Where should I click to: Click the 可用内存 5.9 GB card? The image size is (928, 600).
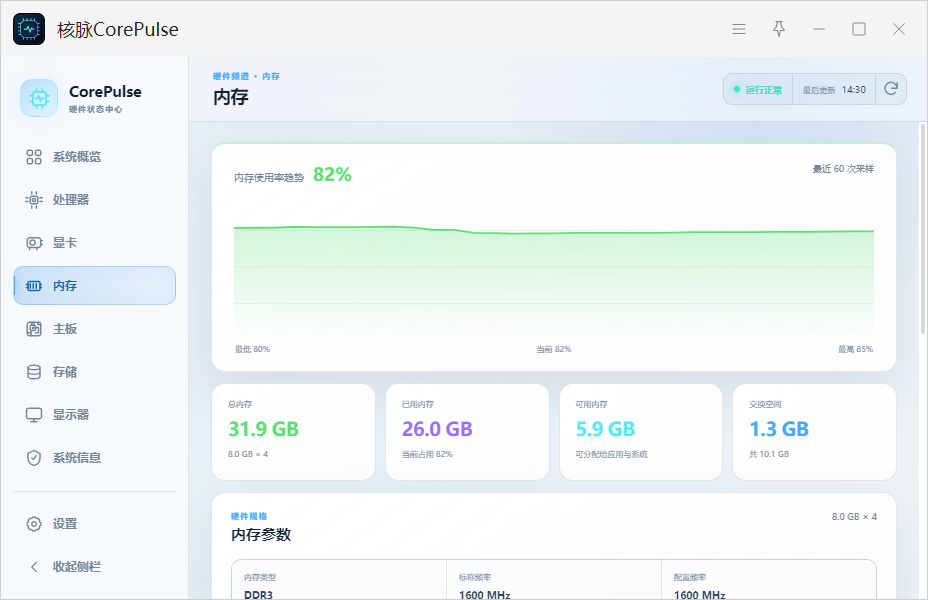click(x=641, y=432)
